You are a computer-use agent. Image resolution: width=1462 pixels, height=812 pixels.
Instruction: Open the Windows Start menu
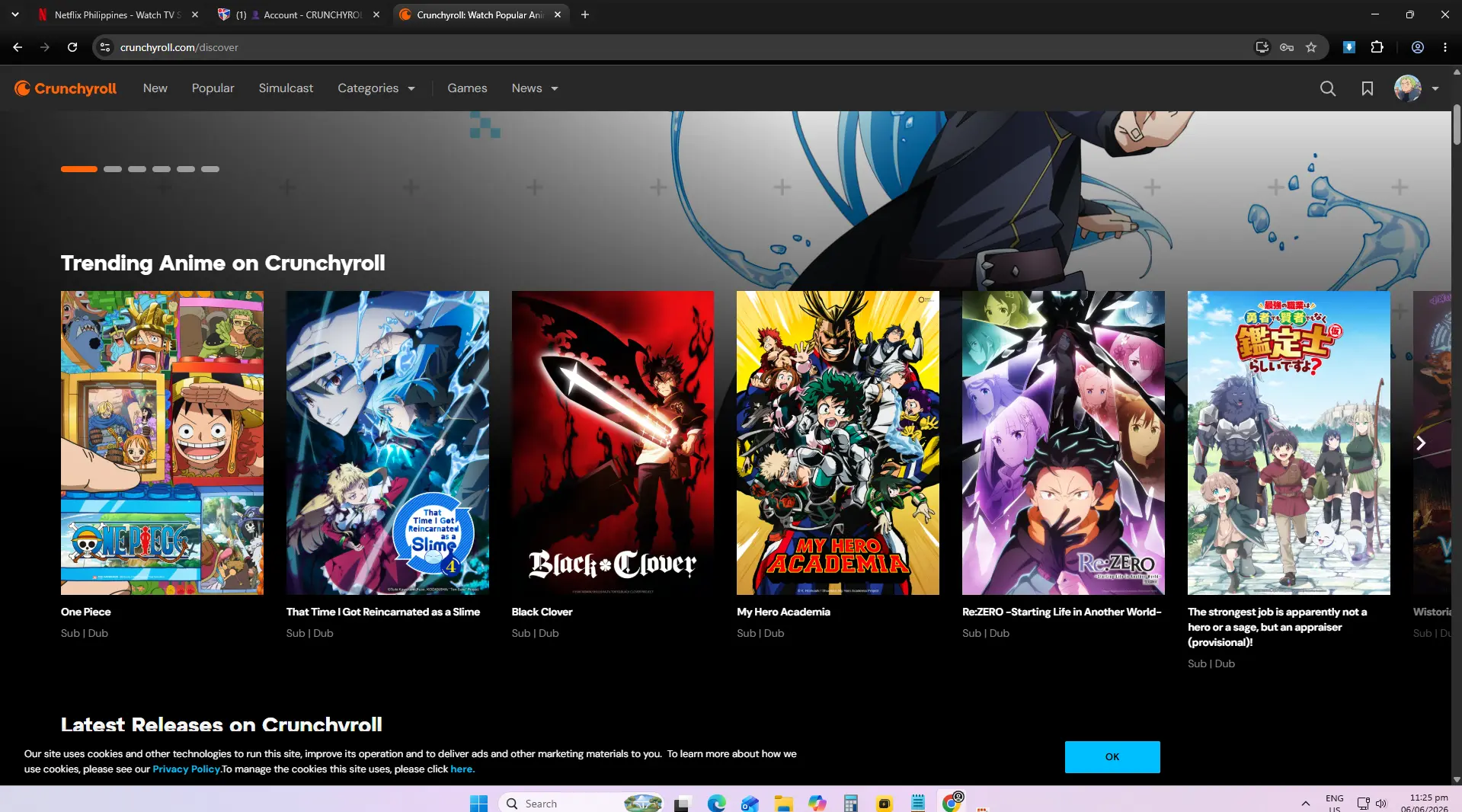pyautogui.click(x=478, y=803)
